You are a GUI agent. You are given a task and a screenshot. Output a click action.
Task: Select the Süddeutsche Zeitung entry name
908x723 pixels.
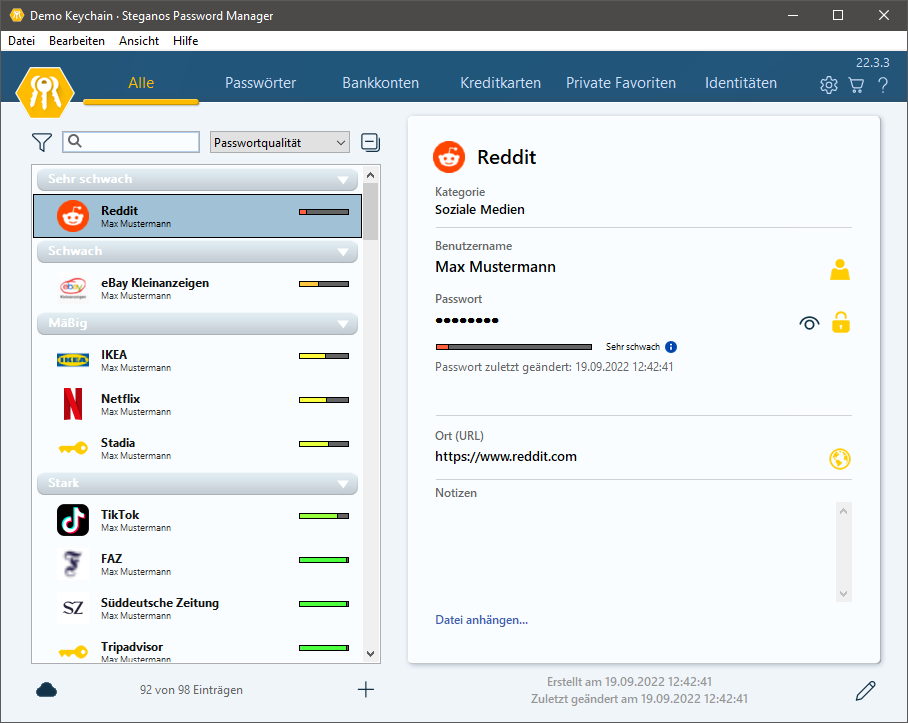click(160, 603)
